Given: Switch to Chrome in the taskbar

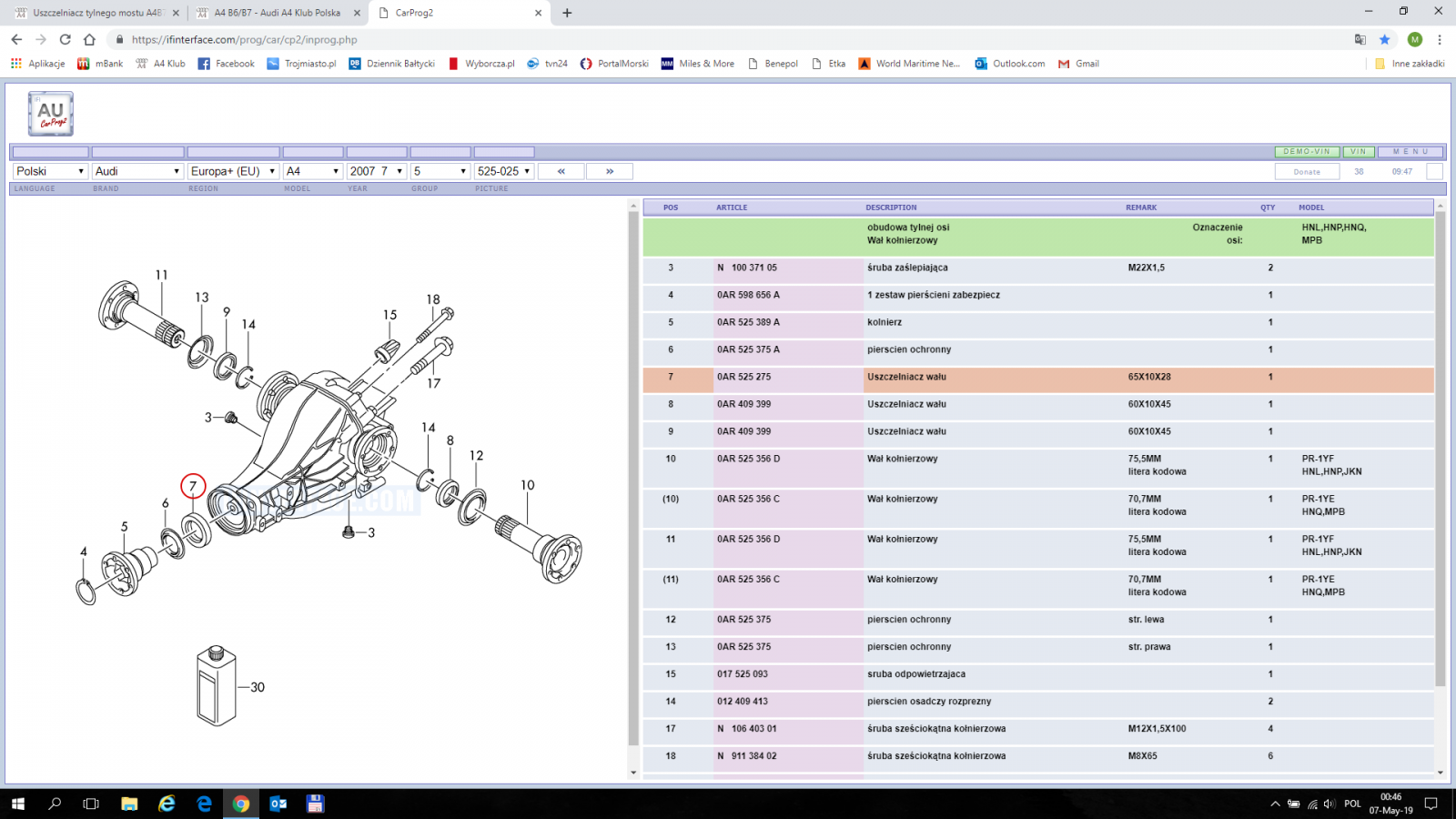Looking at the screenshot, I should [241, 804].
